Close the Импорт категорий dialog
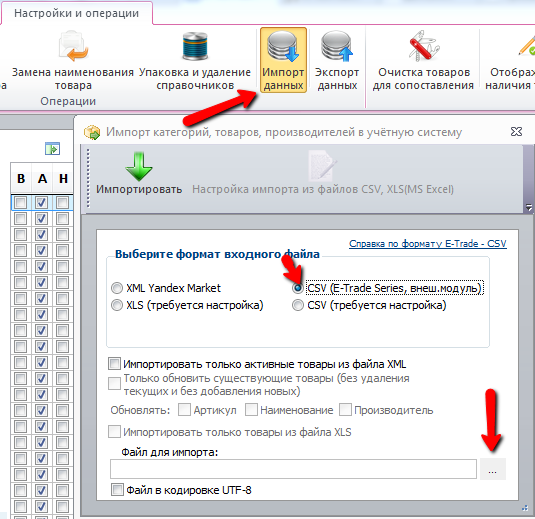 tap(516, 132)
